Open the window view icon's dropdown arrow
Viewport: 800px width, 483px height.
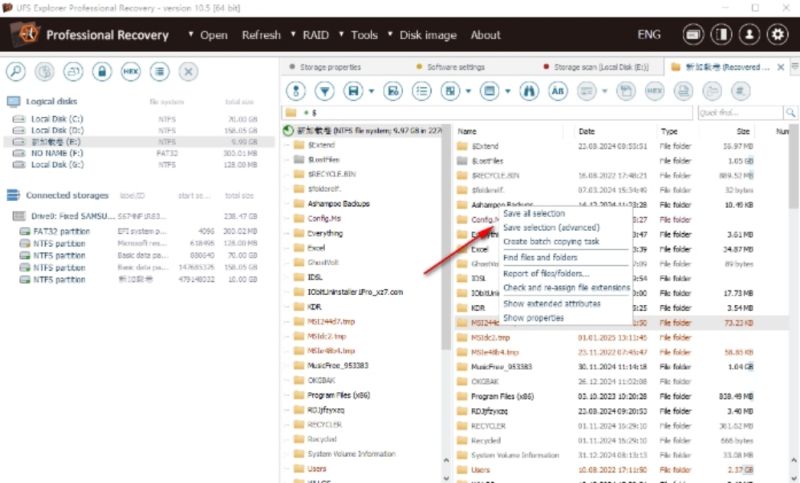point(508,91)
